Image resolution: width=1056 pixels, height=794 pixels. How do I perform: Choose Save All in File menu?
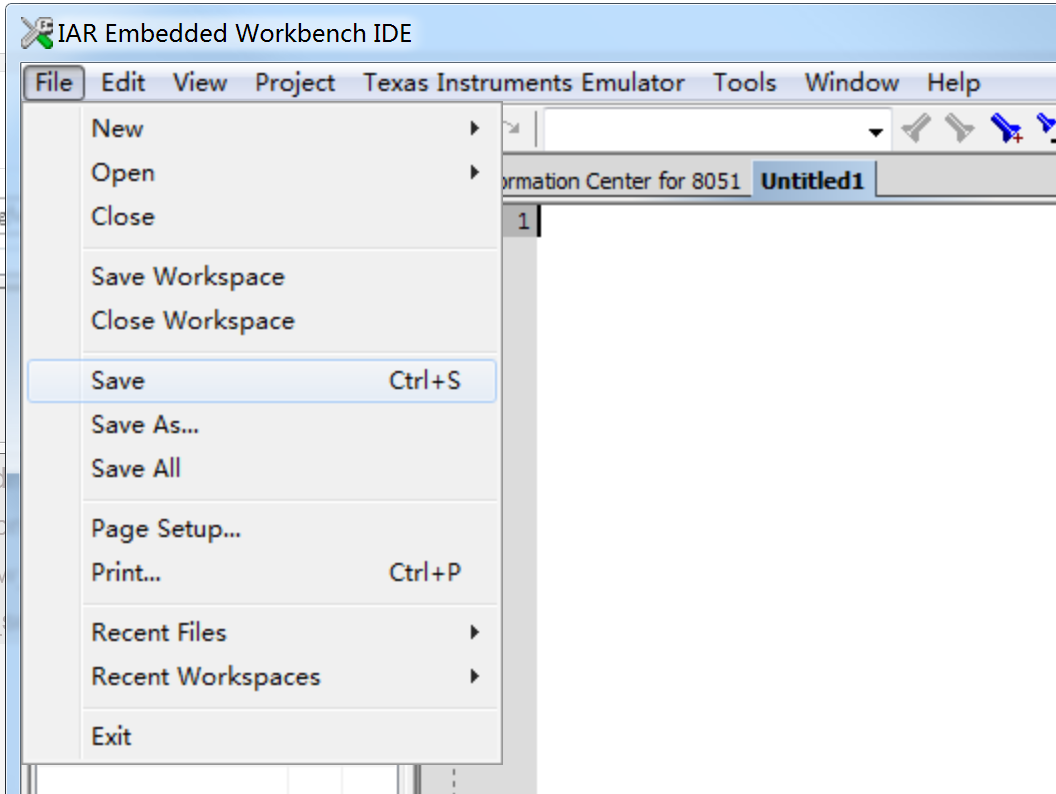(x=263, y=468)
